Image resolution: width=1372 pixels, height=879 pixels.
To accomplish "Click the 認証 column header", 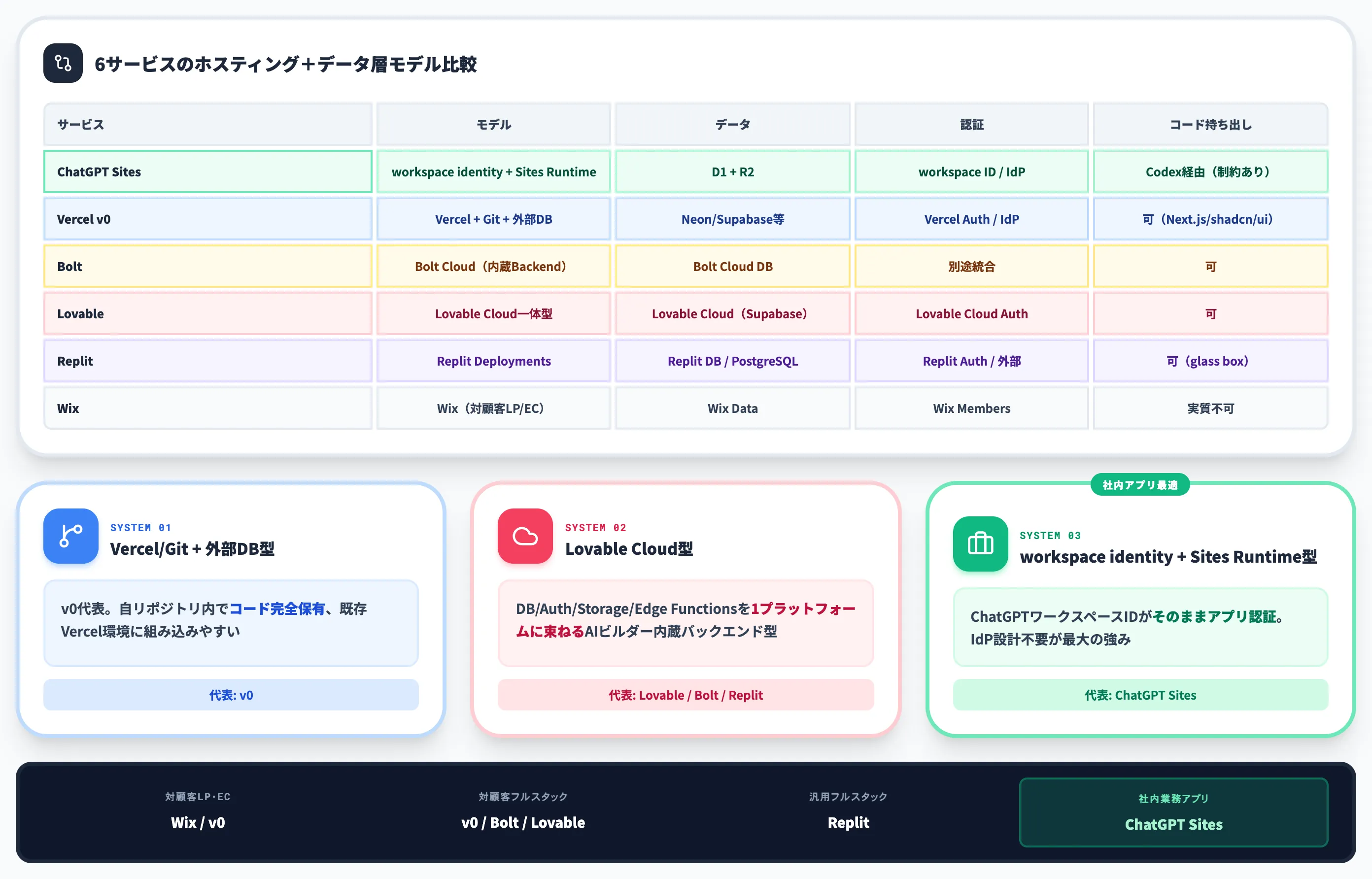I will pyautogui.click(x=972, y=125).
